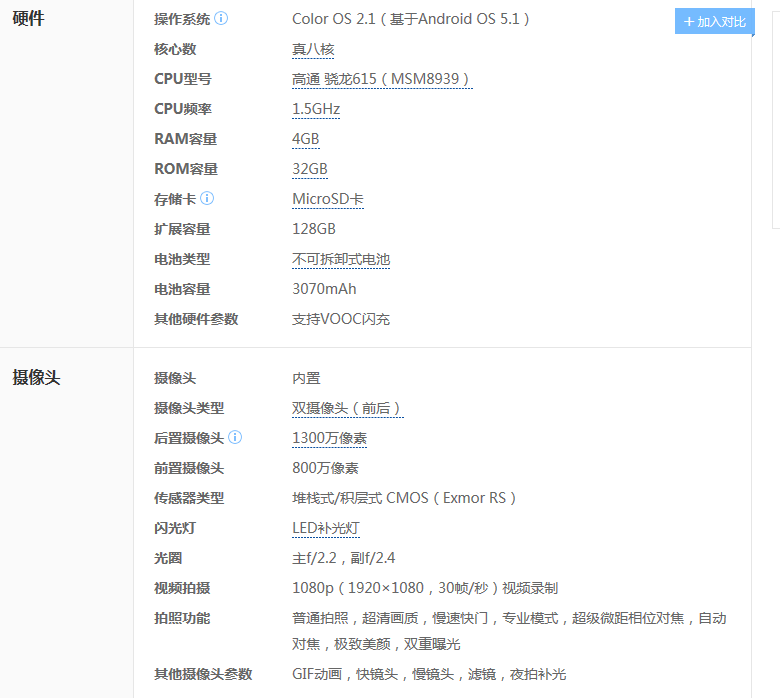Select the 32GB ROM link

coord(309,169)
